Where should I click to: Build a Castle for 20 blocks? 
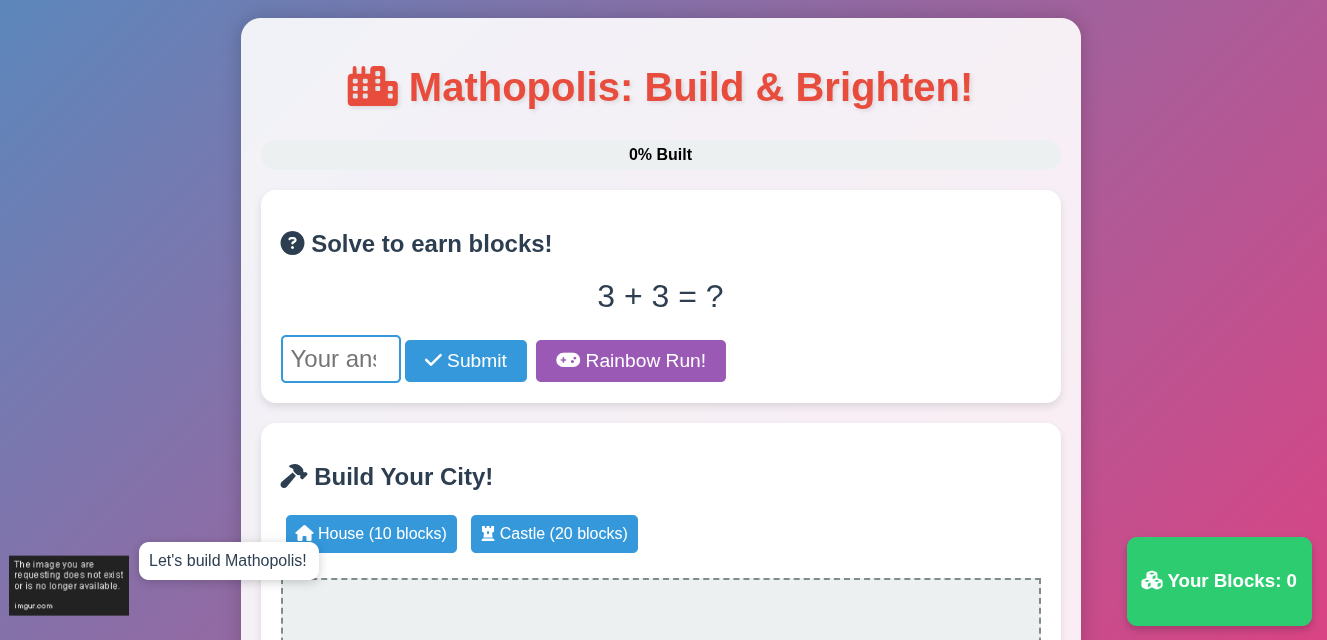point(554,534)
